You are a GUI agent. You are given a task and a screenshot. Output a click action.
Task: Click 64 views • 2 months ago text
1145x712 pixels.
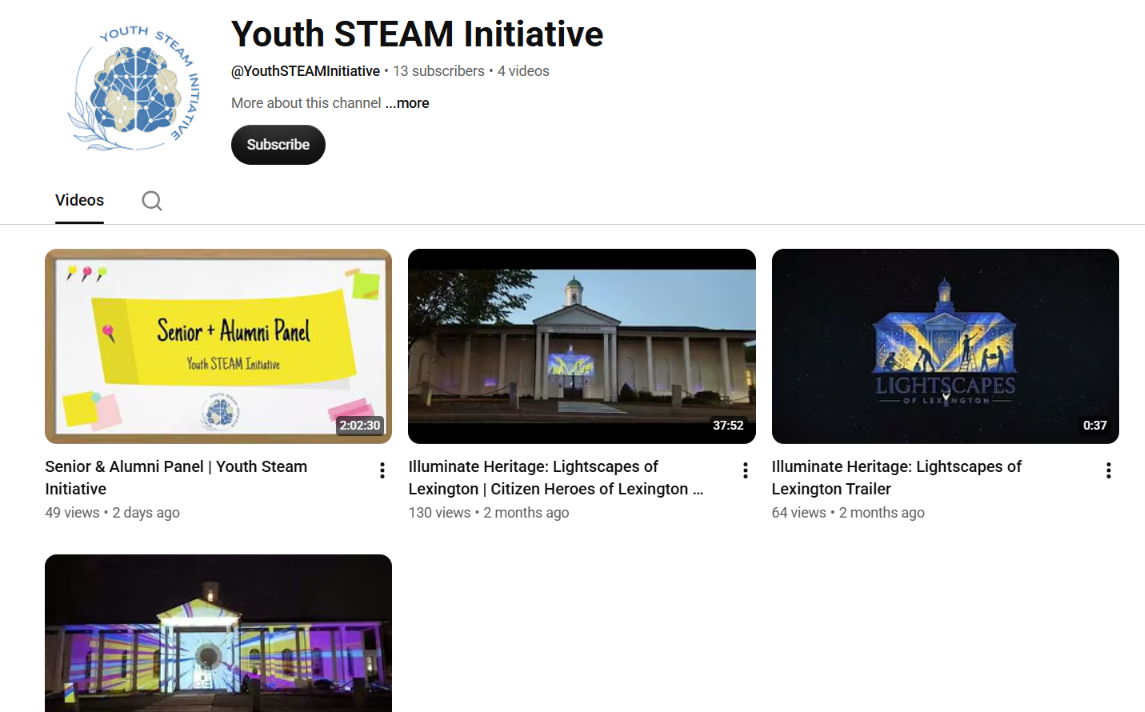(848, 513)
